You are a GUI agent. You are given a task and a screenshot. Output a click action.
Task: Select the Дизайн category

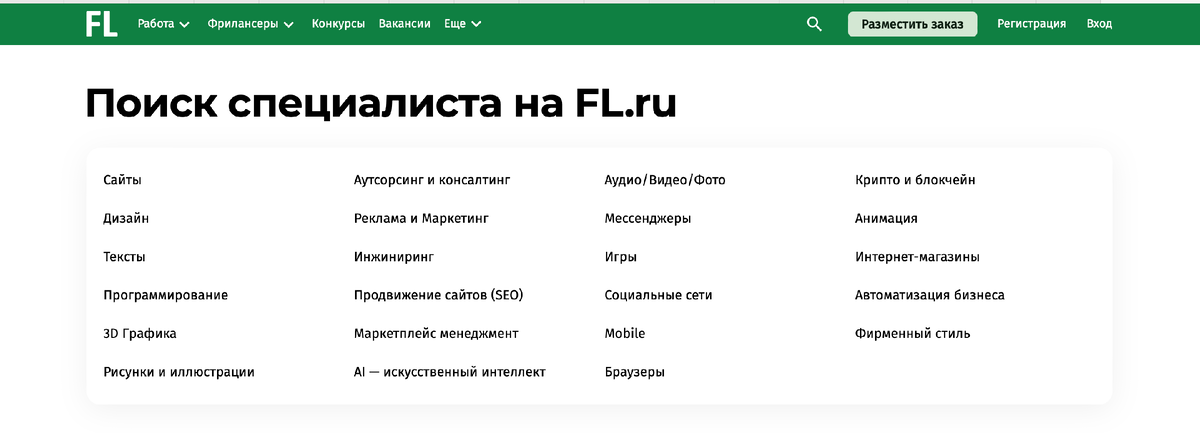coord(126,218)
